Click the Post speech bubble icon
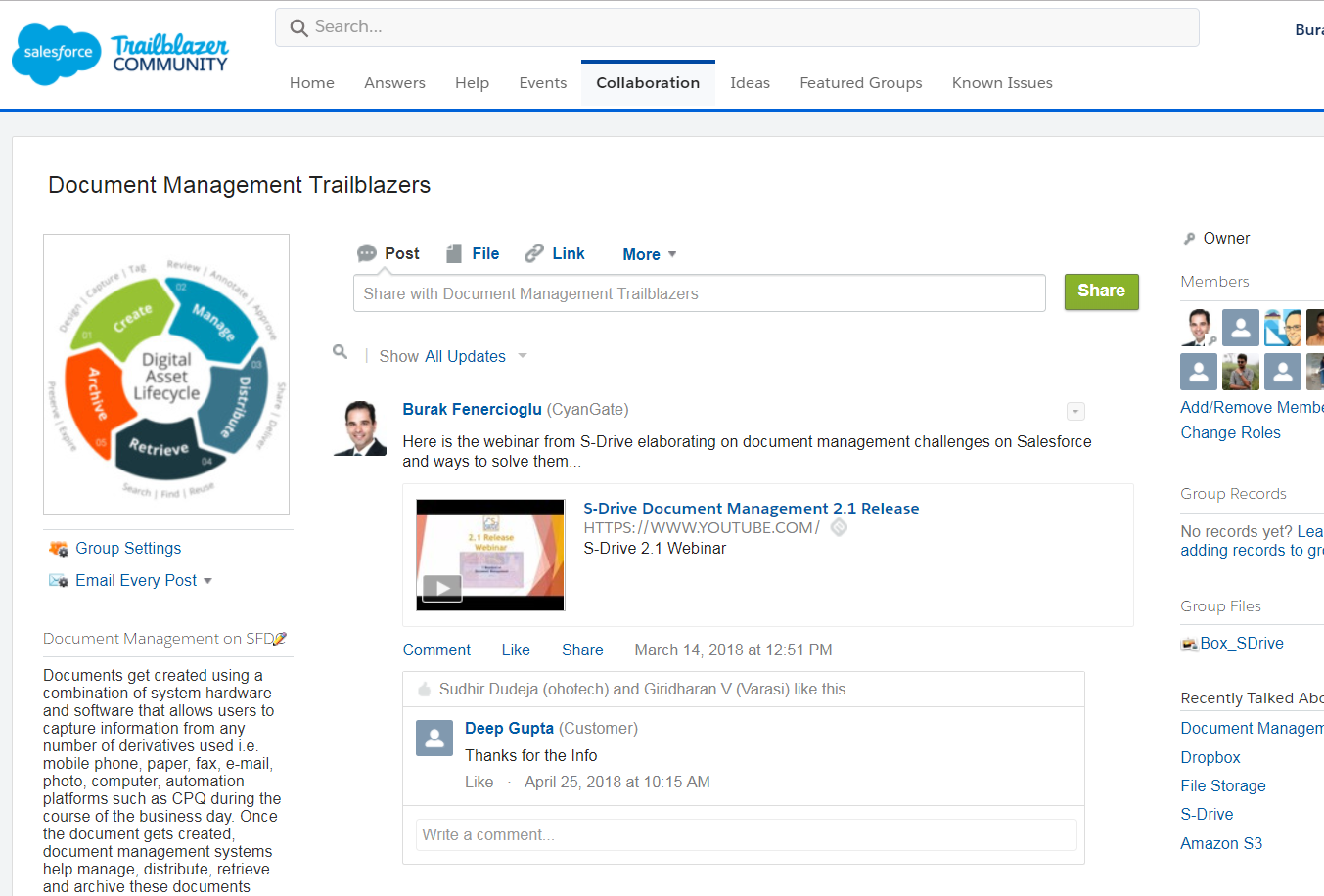 [x=367, y=253]
